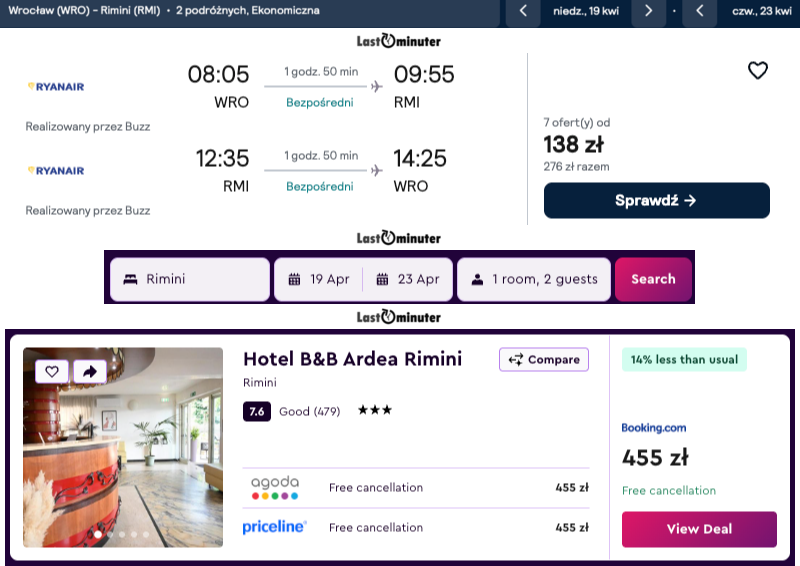Open the Hotel B&B Ardea Rimini title
Screen dimensions: 800x566
pos(352,359)
